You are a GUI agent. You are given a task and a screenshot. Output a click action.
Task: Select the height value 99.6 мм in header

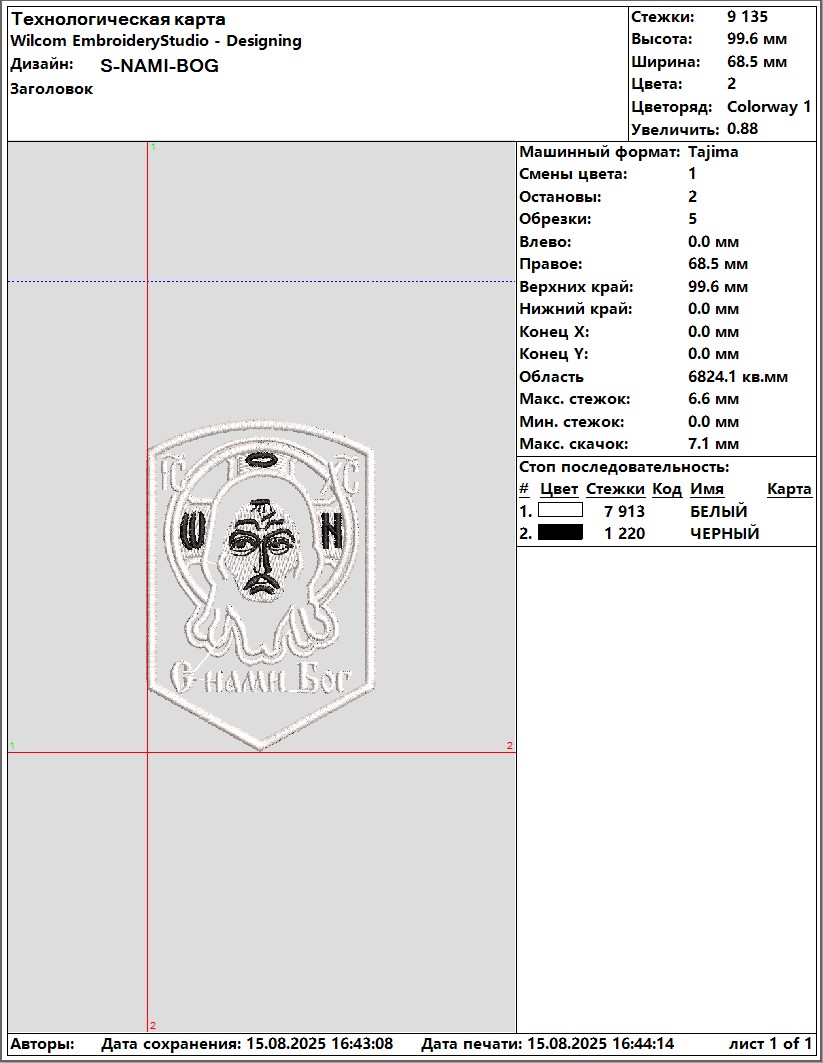point(757,39)
